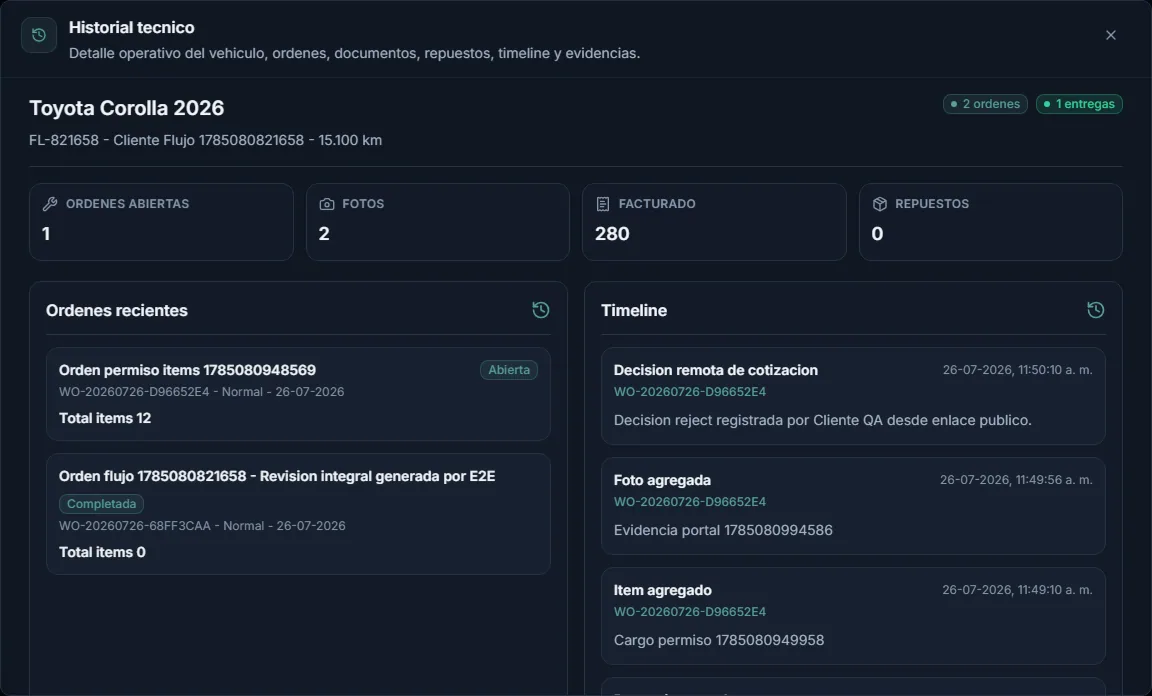Click the Historial tecnico subtitle: Detalle operativo del vehiculo
The width and height of the screenshot is (1152, 696).
(x=354, y=54)
